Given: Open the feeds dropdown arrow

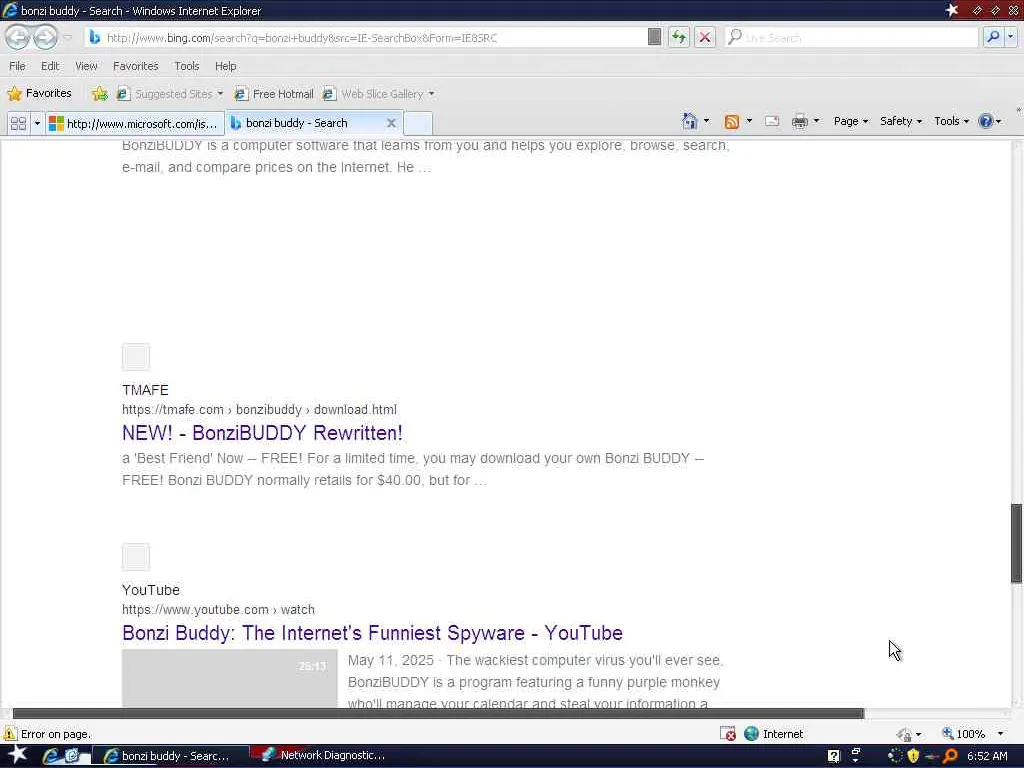Looking at the screenshot, I should (749, 121).
